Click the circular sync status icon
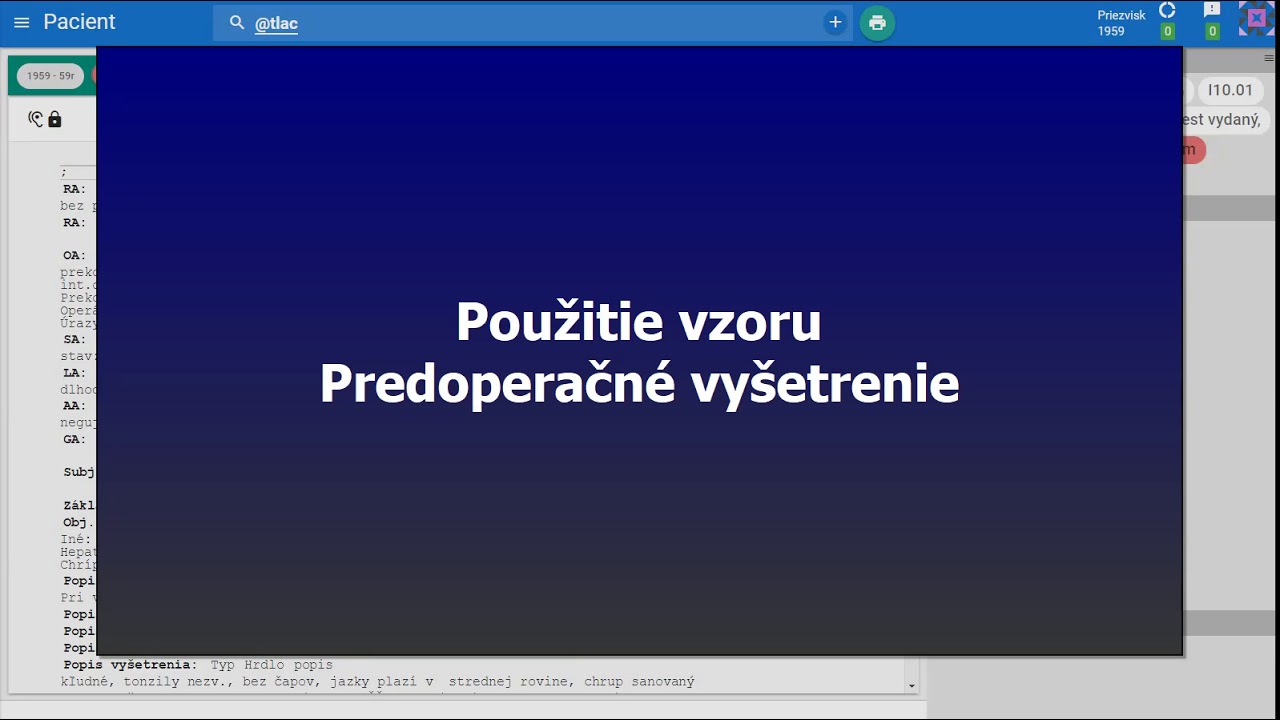 [x=1167, y=10]
